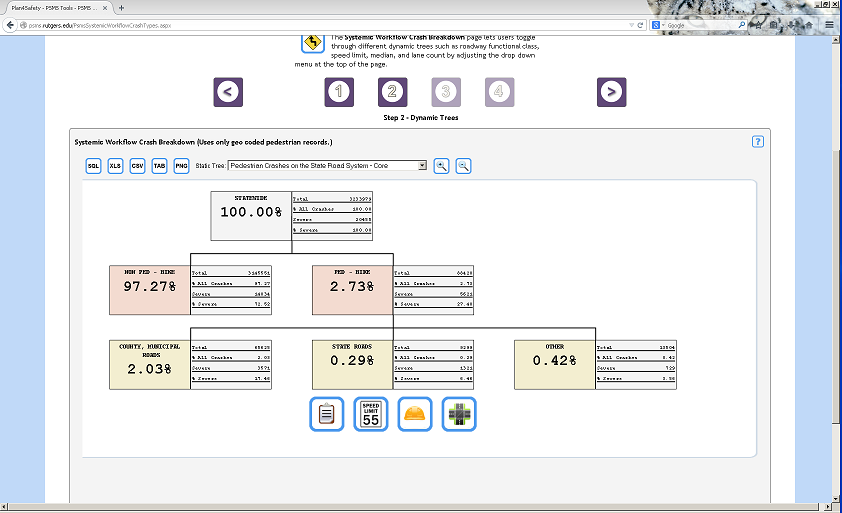This screenshot has width=842, height=513.
Task: Open workflow step 4
Action: [499, 92]
